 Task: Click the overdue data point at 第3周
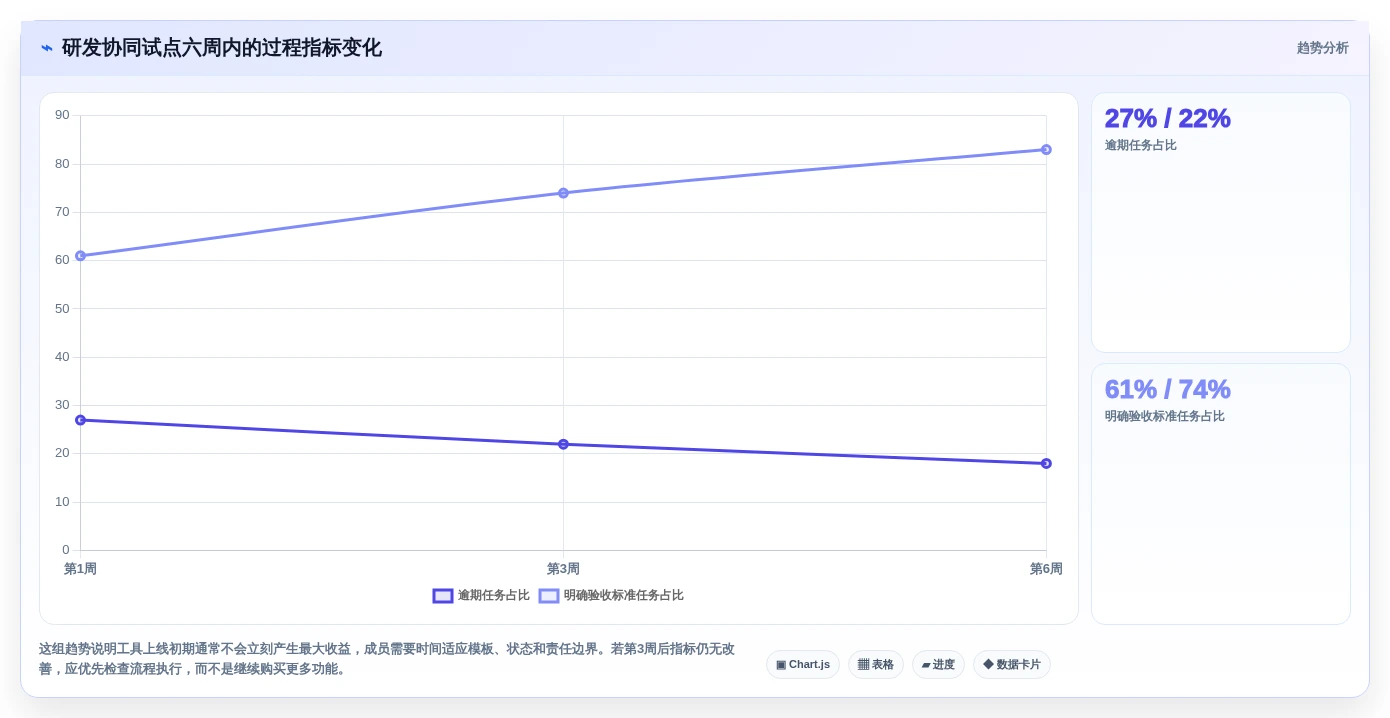(563, 444)
